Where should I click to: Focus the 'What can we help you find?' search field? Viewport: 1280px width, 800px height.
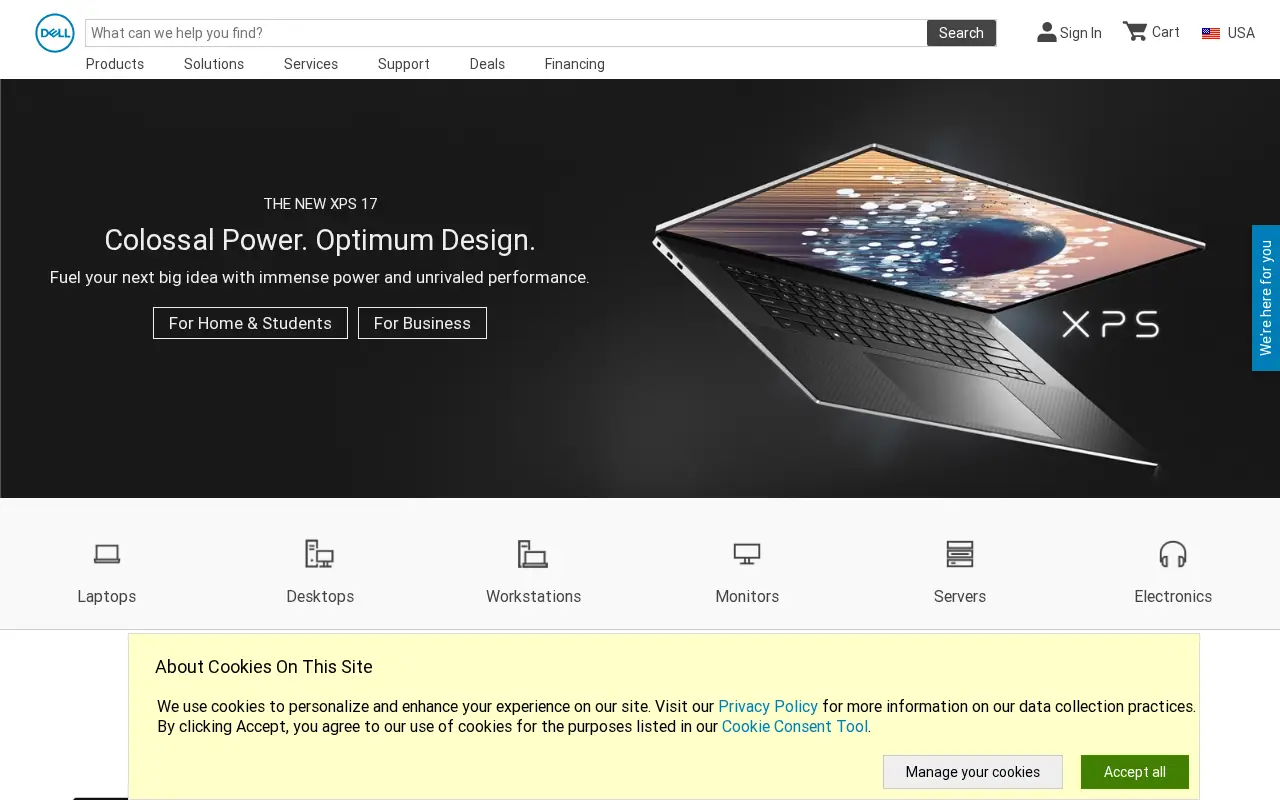tap(506, 33)
